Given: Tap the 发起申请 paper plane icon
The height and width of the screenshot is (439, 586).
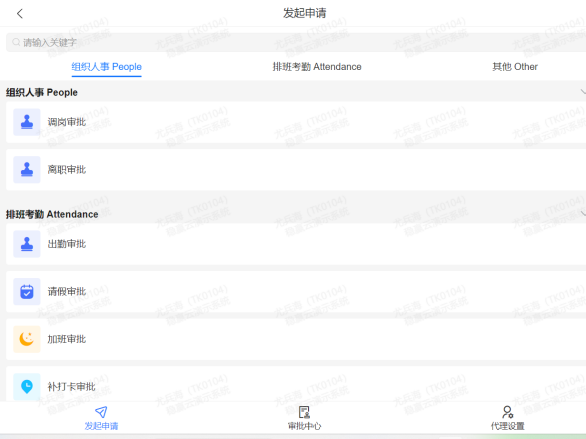Looking at the screenshot, I should tap(101, 412).
